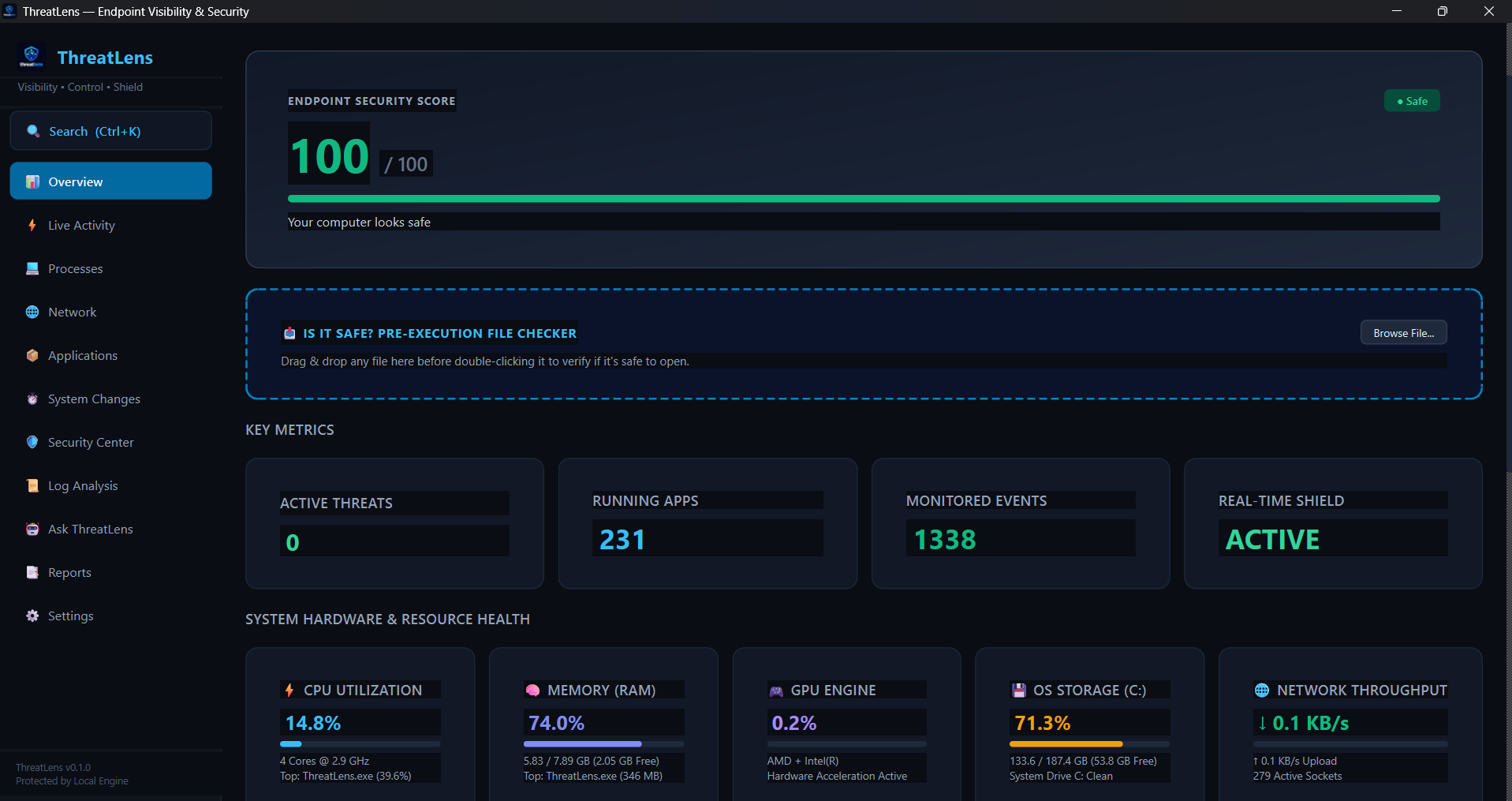This screenshot has width=1512, height=801.
Task: Click the endpoint security score progress bar
Action: (864, 199)
